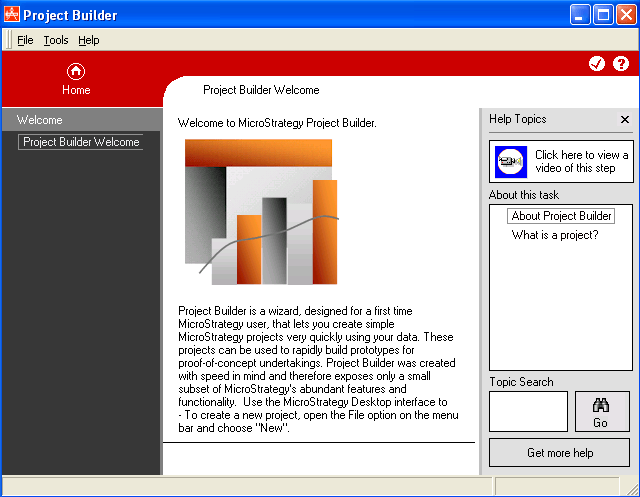Click 'Welcome to MicroStrategy Project Builder.' text
This screenshot has height=497, width=640.
click(x=277, y=123)
